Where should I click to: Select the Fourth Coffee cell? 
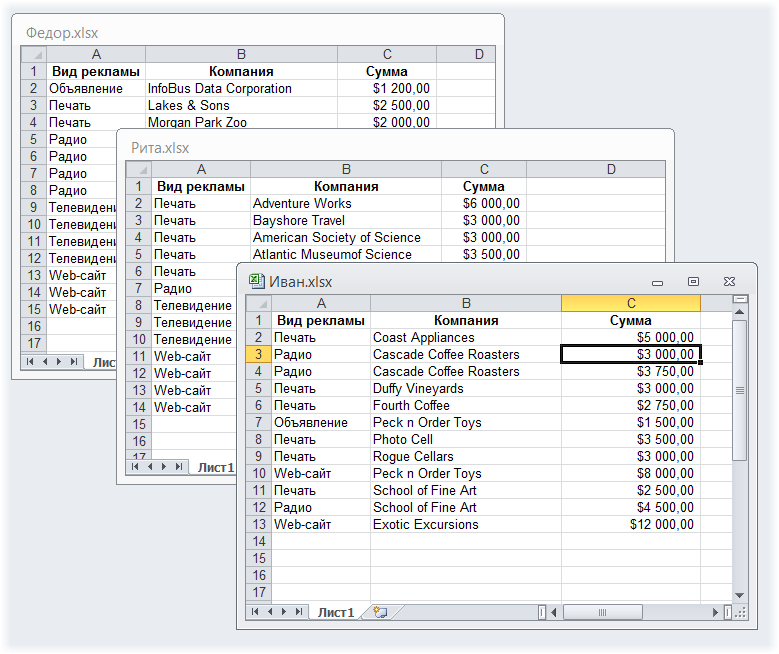(x=466, y=406)
